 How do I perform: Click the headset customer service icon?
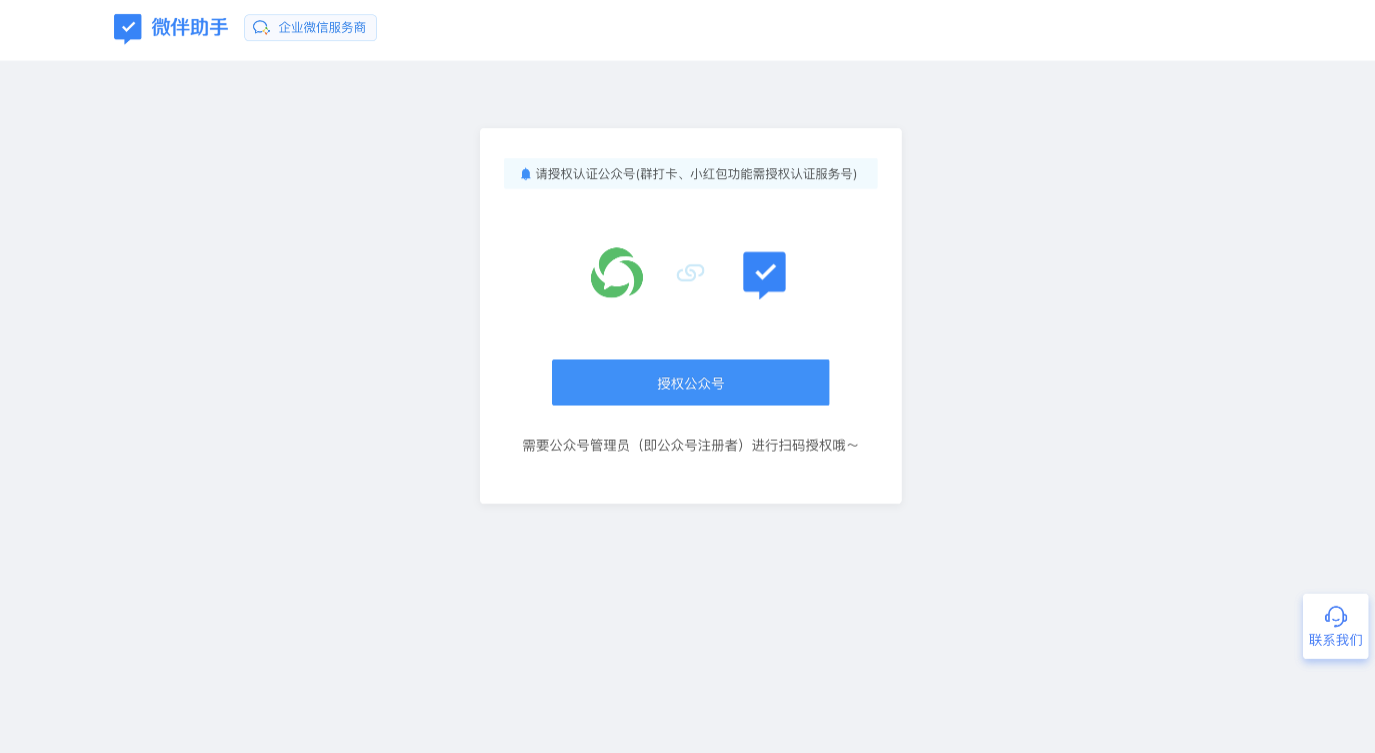pyautogui.click(x=1336, y=616)
